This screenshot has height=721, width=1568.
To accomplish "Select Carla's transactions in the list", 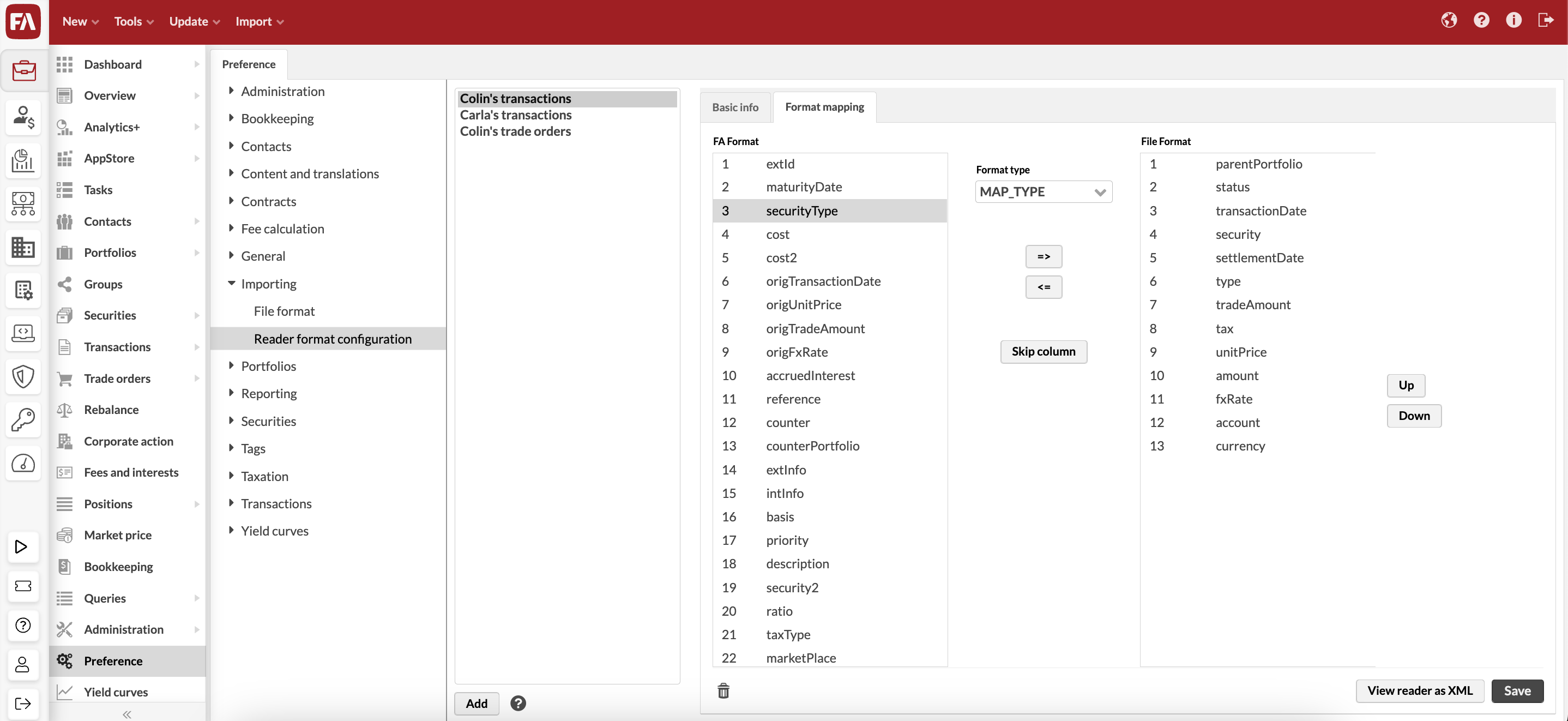I will tap(566, 115).
